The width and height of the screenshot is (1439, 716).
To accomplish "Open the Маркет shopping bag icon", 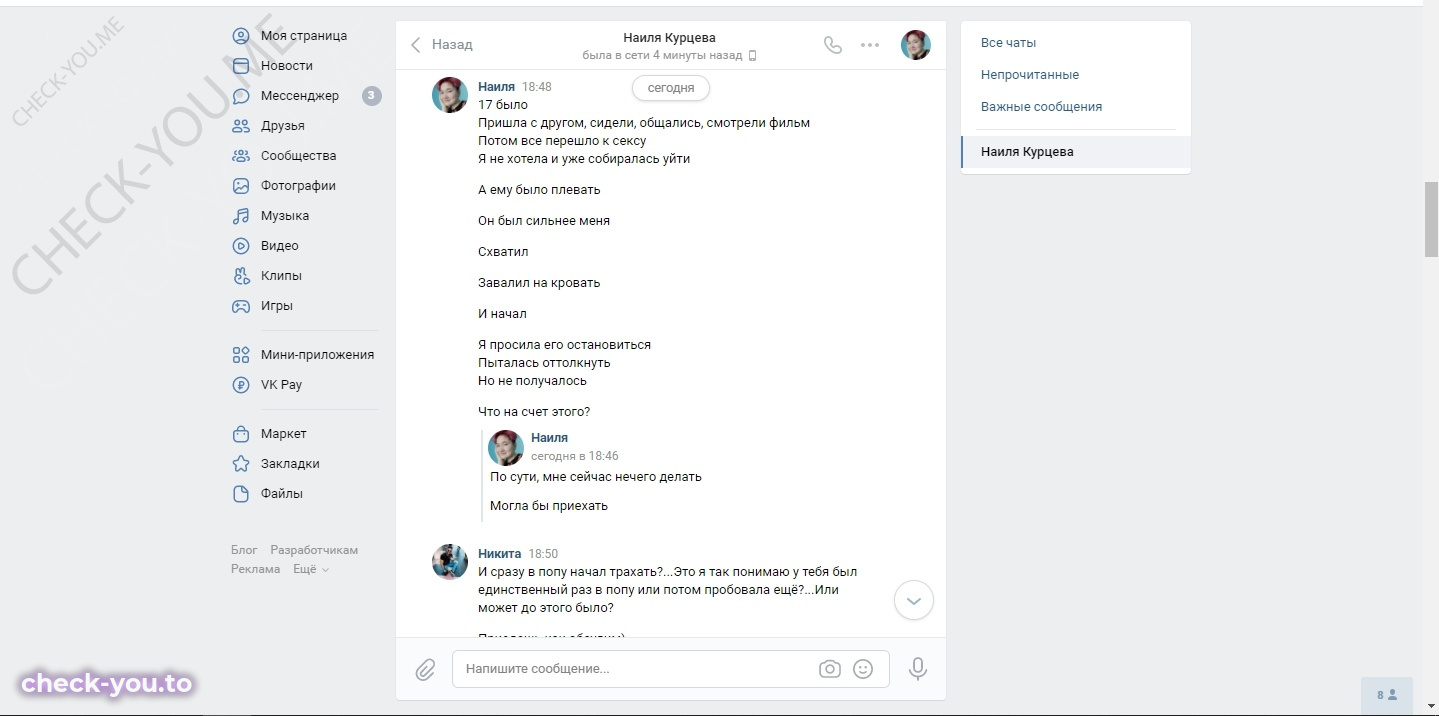I will (241, 434).
